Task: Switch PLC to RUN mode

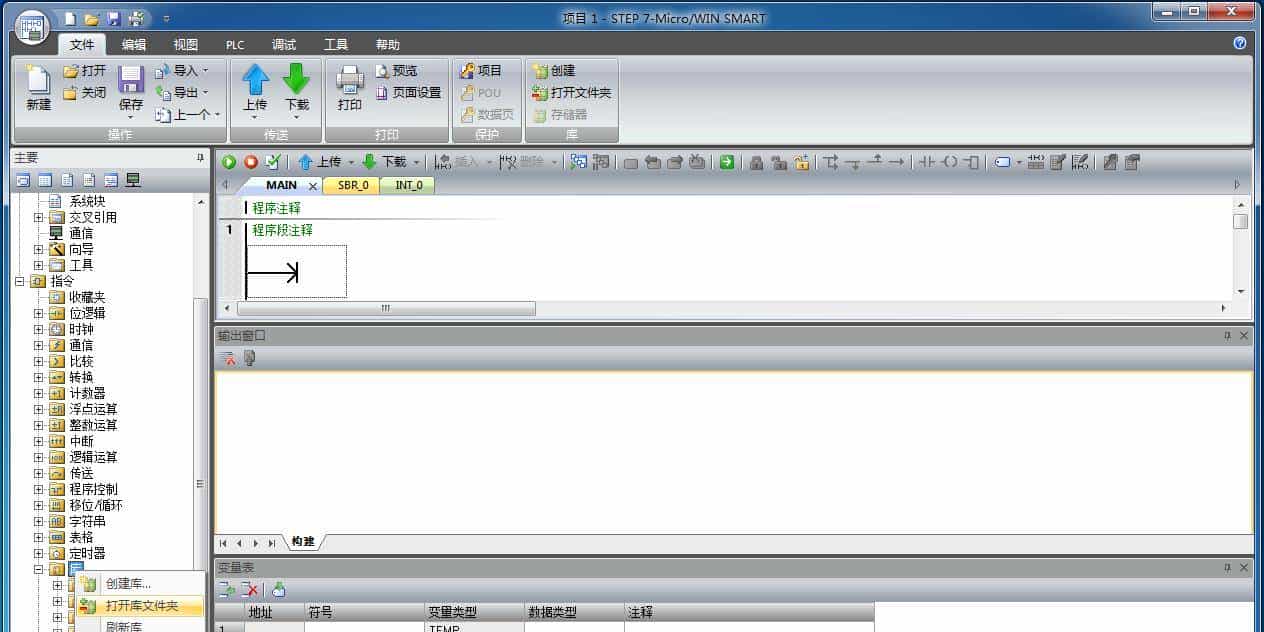Action: point(229,161)
